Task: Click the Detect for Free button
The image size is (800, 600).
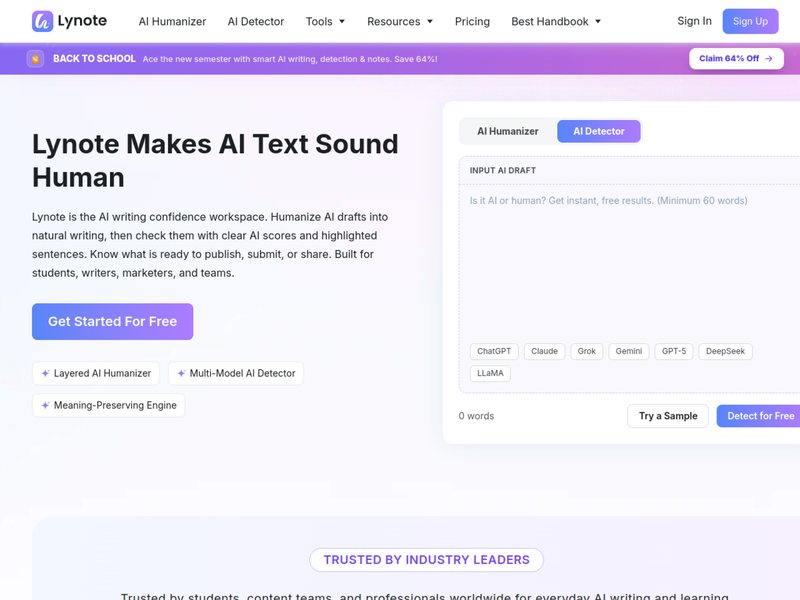Action: [759, 416]
